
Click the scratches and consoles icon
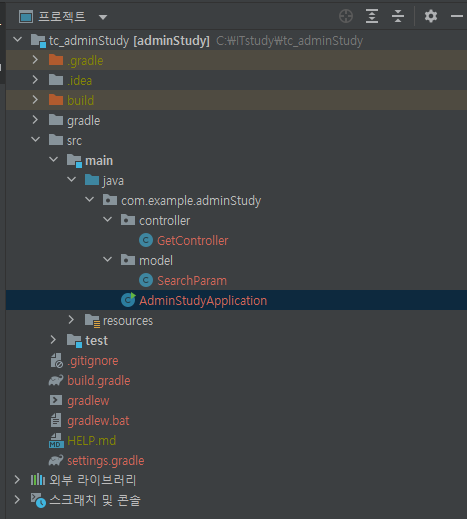(38, 500)
